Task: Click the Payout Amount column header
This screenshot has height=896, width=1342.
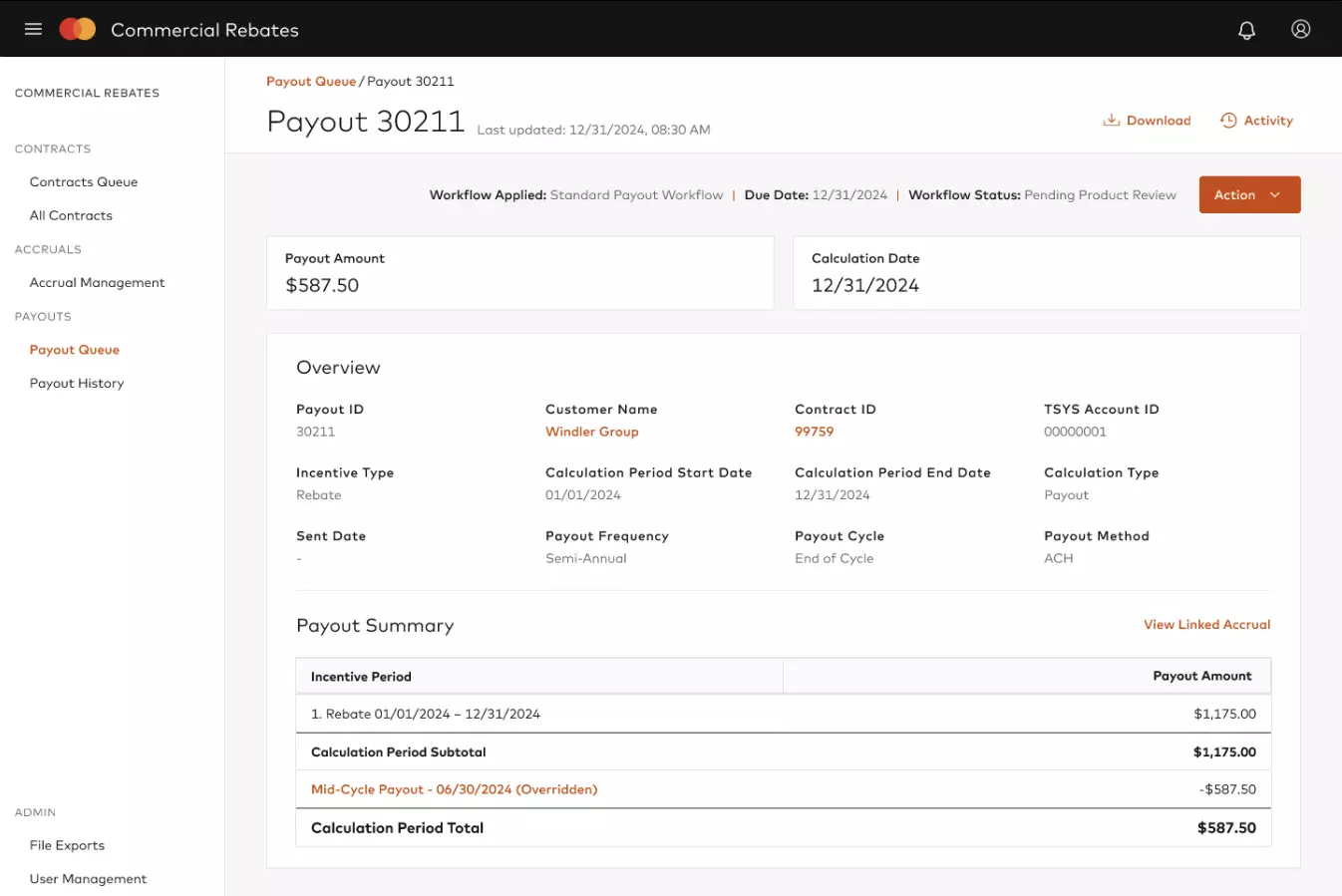Action: [x=1202, y=676]
